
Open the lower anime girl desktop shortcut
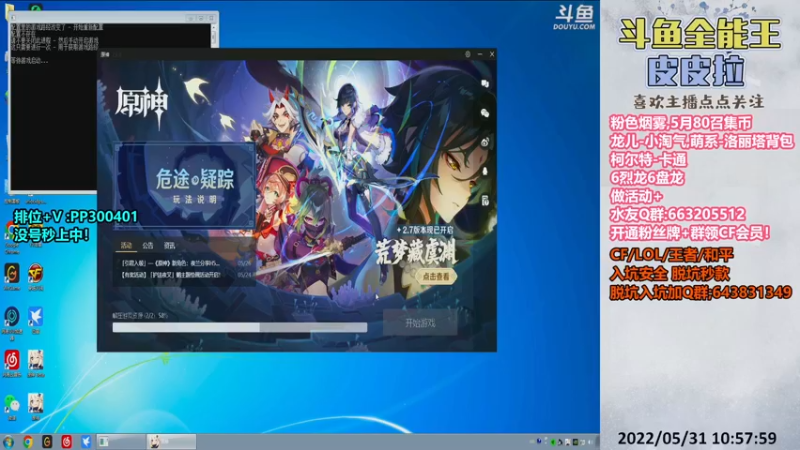(x=35, y=407)
